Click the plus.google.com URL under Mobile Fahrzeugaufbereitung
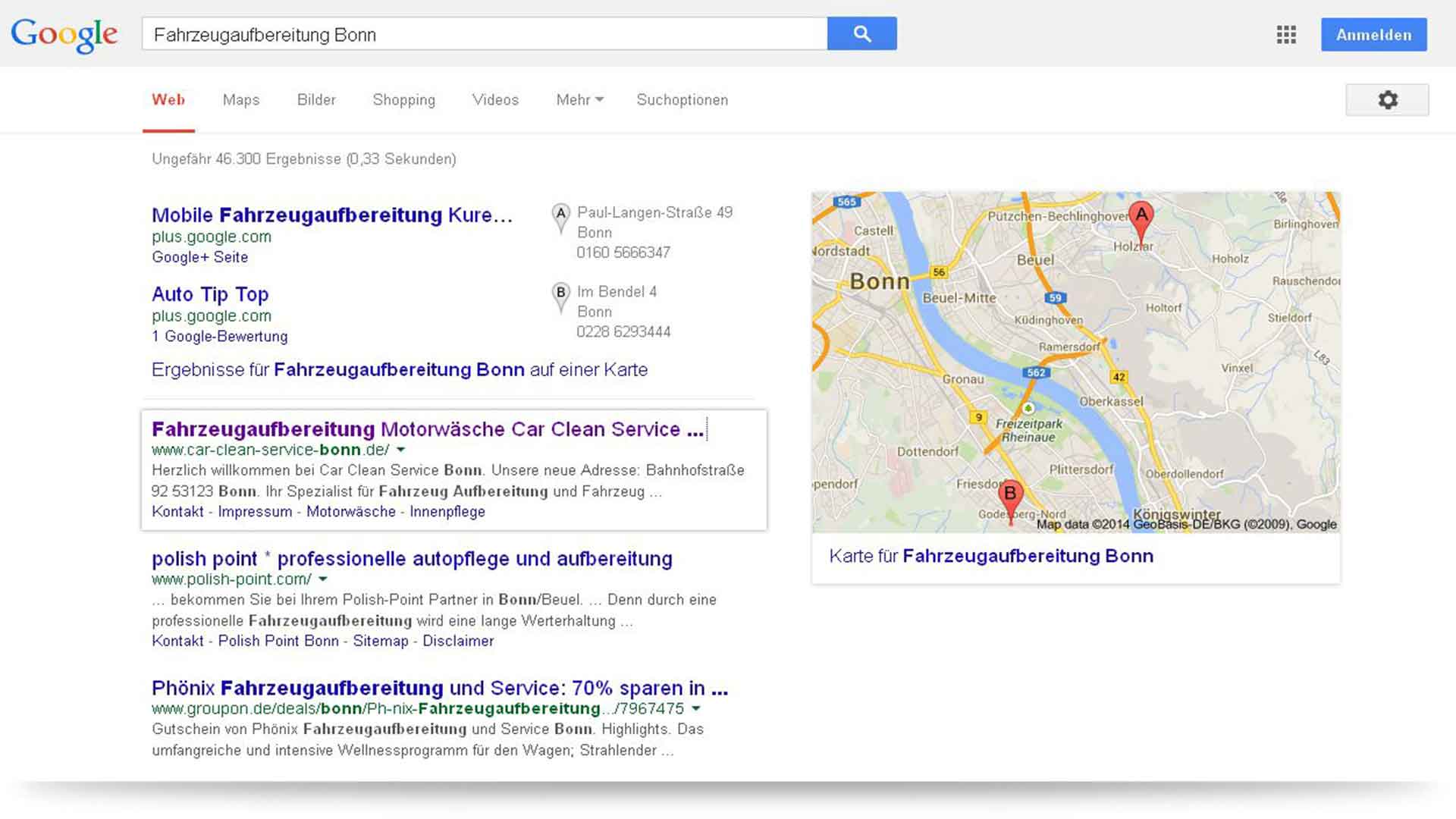This screenshot has height=819, width=1456. click(x=212, y=237)
